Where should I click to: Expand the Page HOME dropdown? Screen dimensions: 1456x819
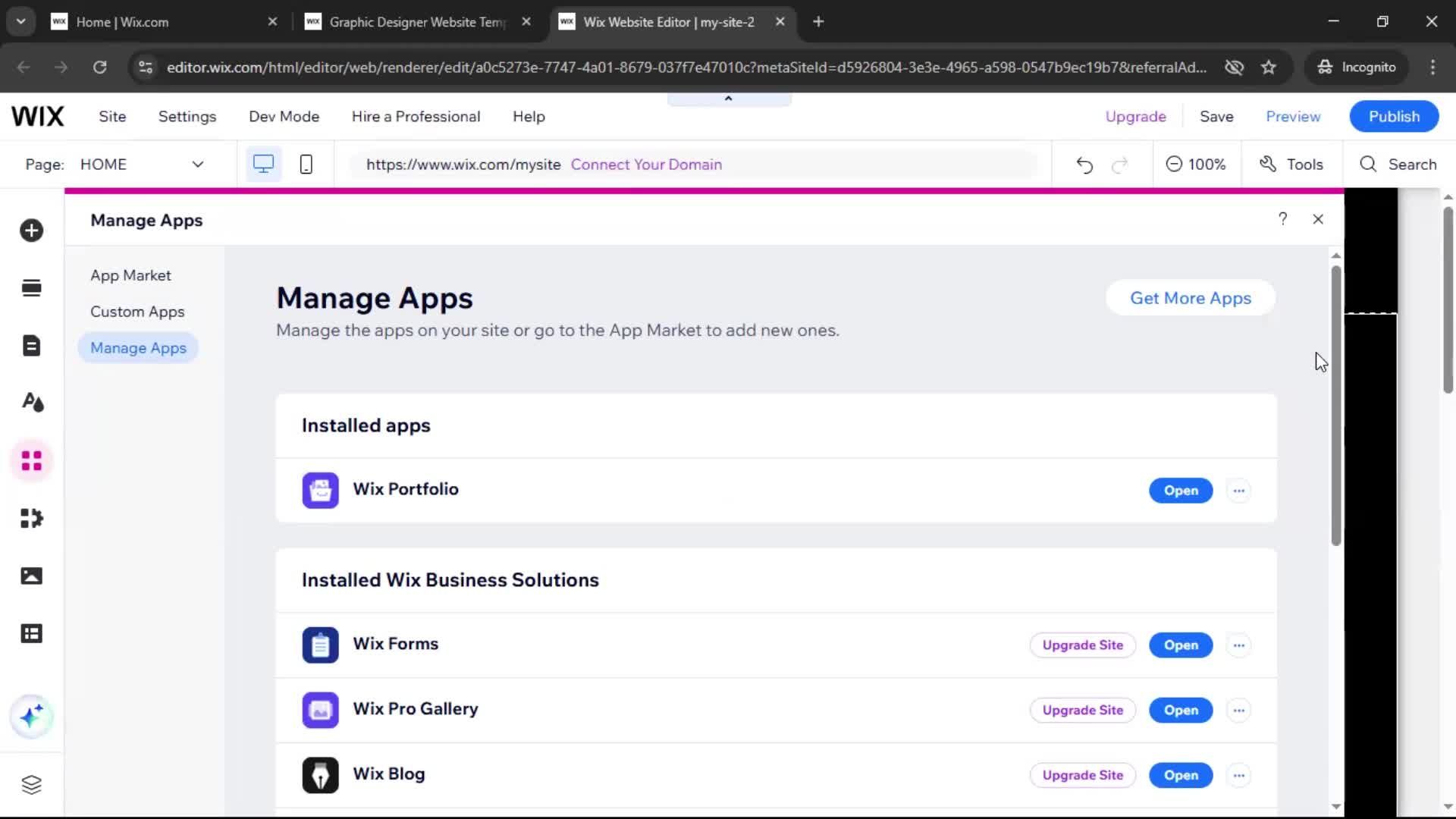click(x=197, y=165)
